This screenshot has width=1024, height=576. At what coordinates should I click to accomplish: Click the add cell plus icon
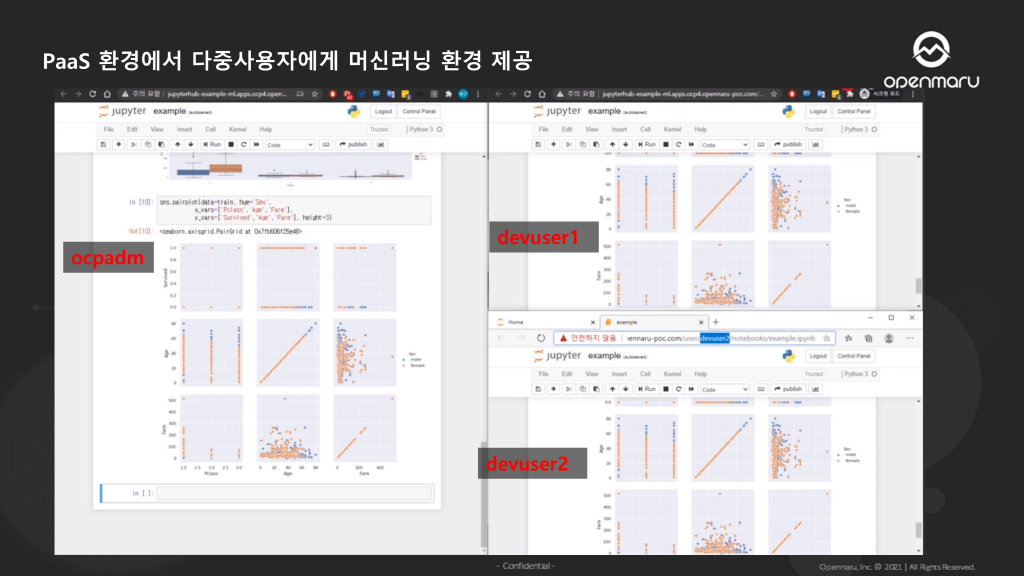pyautogui.click(x=119, y=142)
